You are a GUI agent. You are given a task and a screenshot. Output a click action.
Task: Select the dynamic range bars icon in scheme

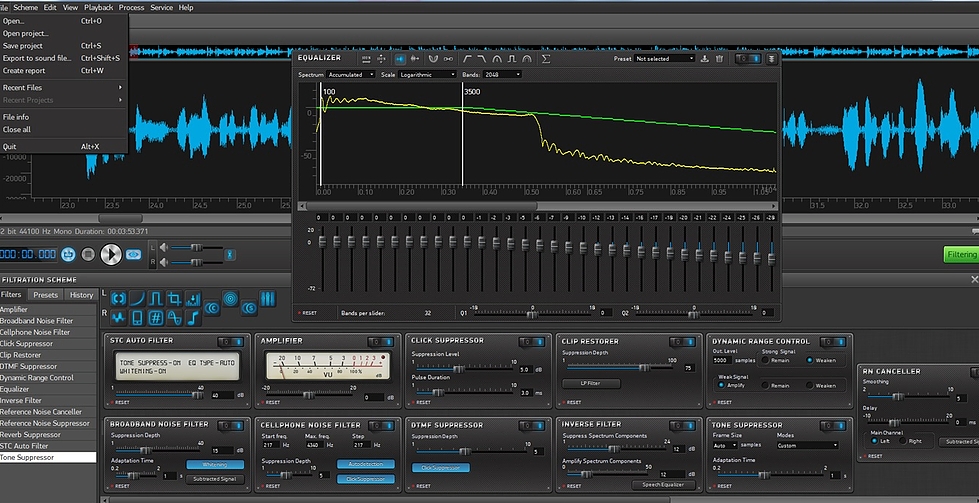pyautogui.click(x=193, y=299)
